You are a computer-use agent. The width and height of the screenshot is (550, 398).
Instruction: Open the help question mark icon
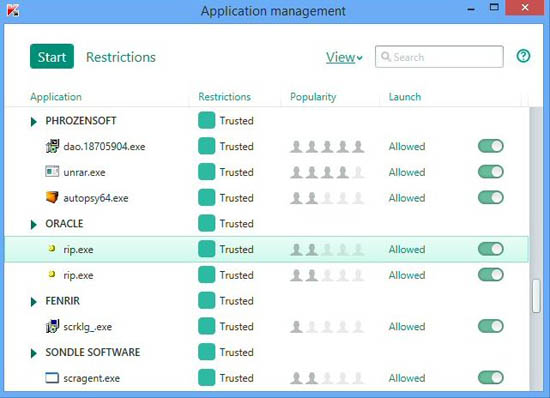523,56
